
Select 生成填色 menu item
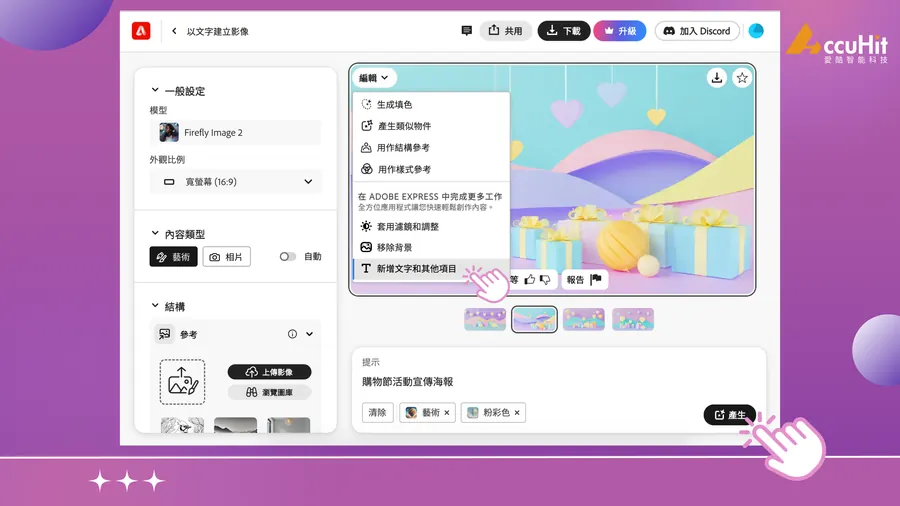point(431,104)
